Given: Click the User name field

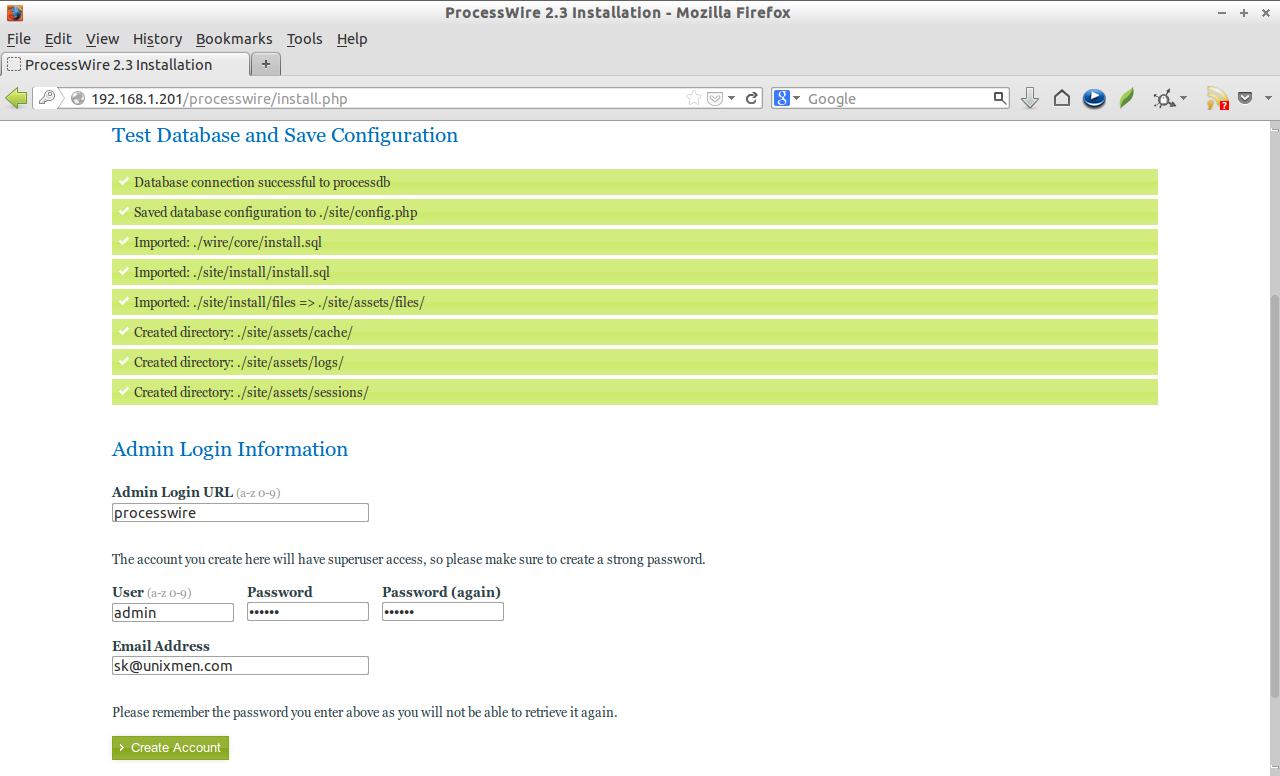Looking at the screenshot, I should (x=173, y=612).
